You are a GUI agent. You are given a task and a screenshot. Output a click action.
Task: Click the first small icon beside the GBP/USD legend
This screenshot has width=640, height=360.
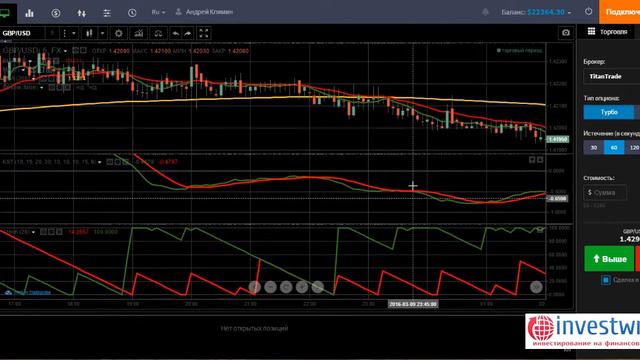click(76, 51)
